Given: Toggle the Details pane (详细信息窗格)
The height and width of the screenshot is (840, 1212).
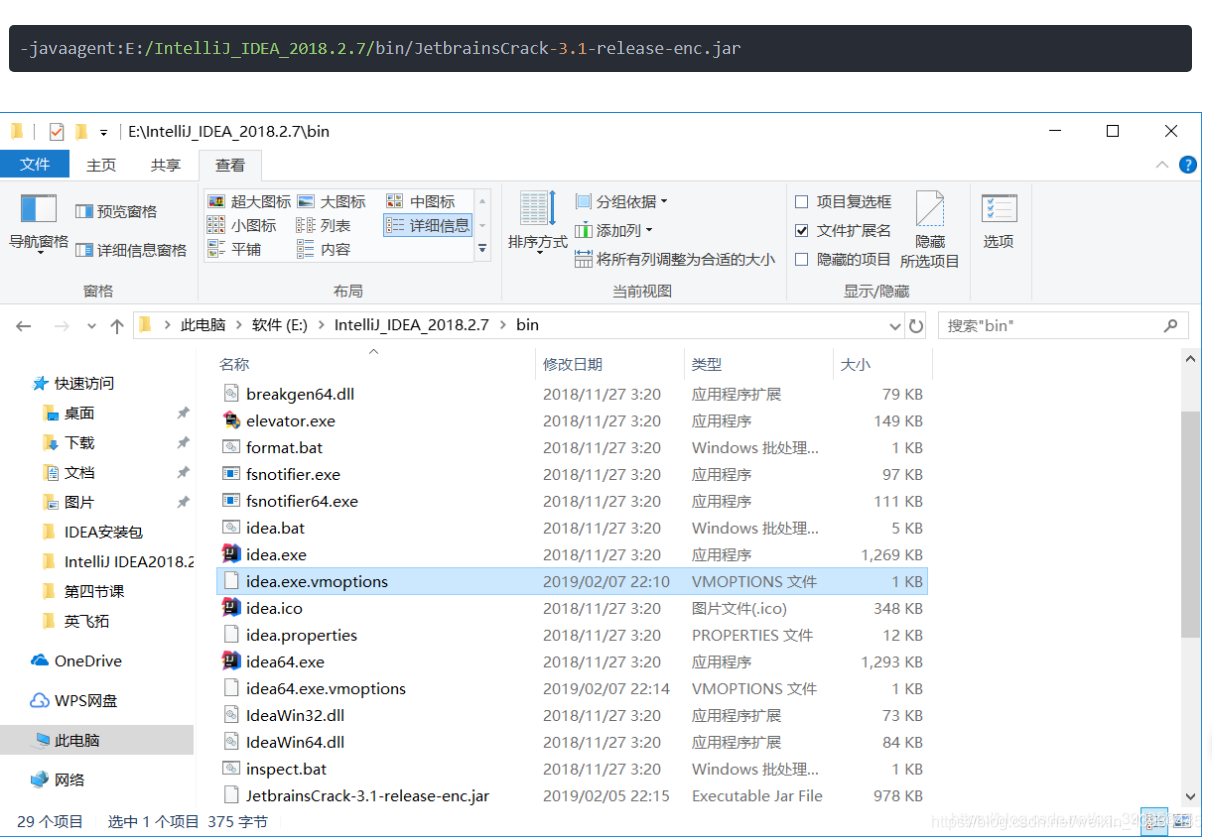Looking at the screenshot, I should pyautogui.click(x=131, y=250).
